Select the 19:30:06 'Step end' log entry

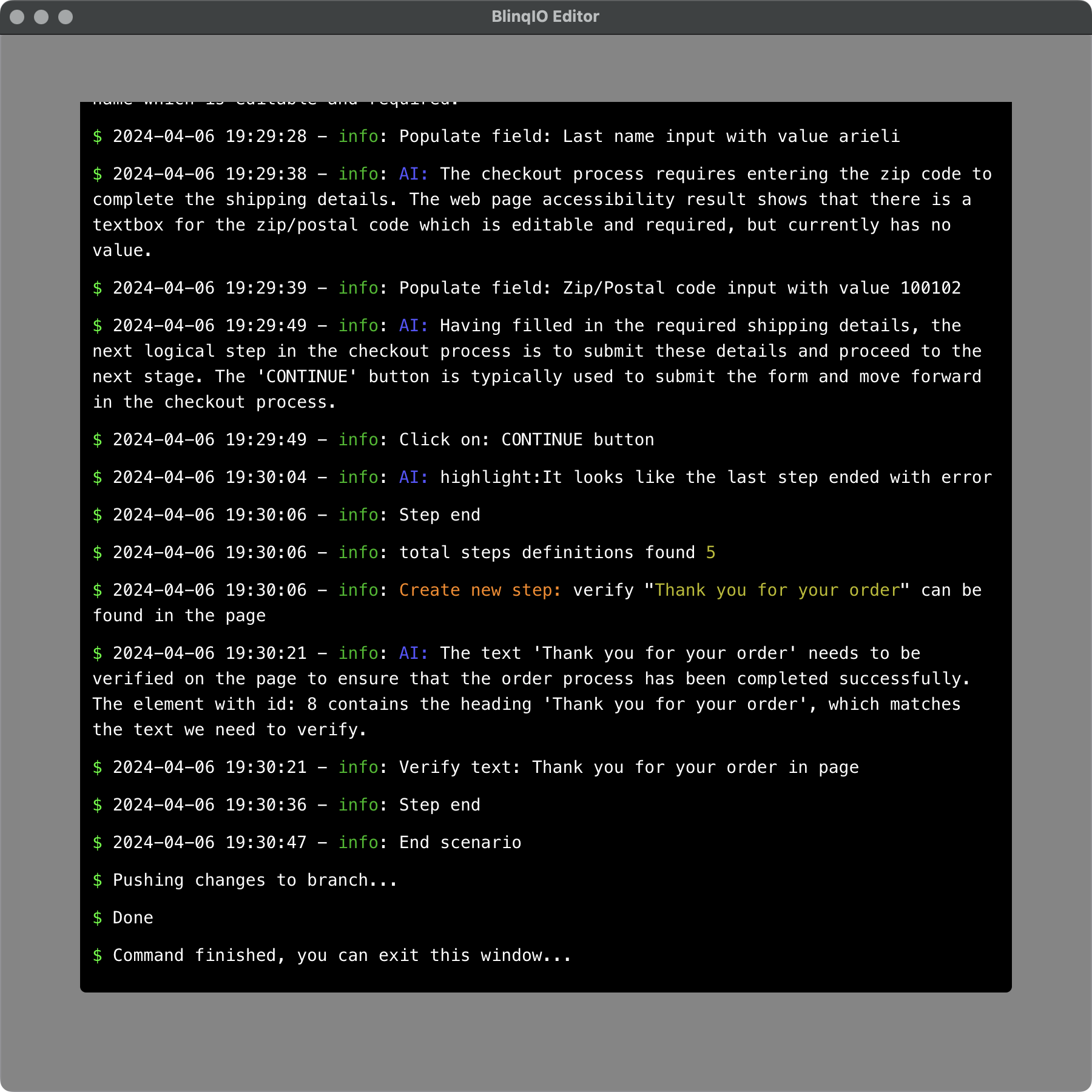(x=286, y=515)
